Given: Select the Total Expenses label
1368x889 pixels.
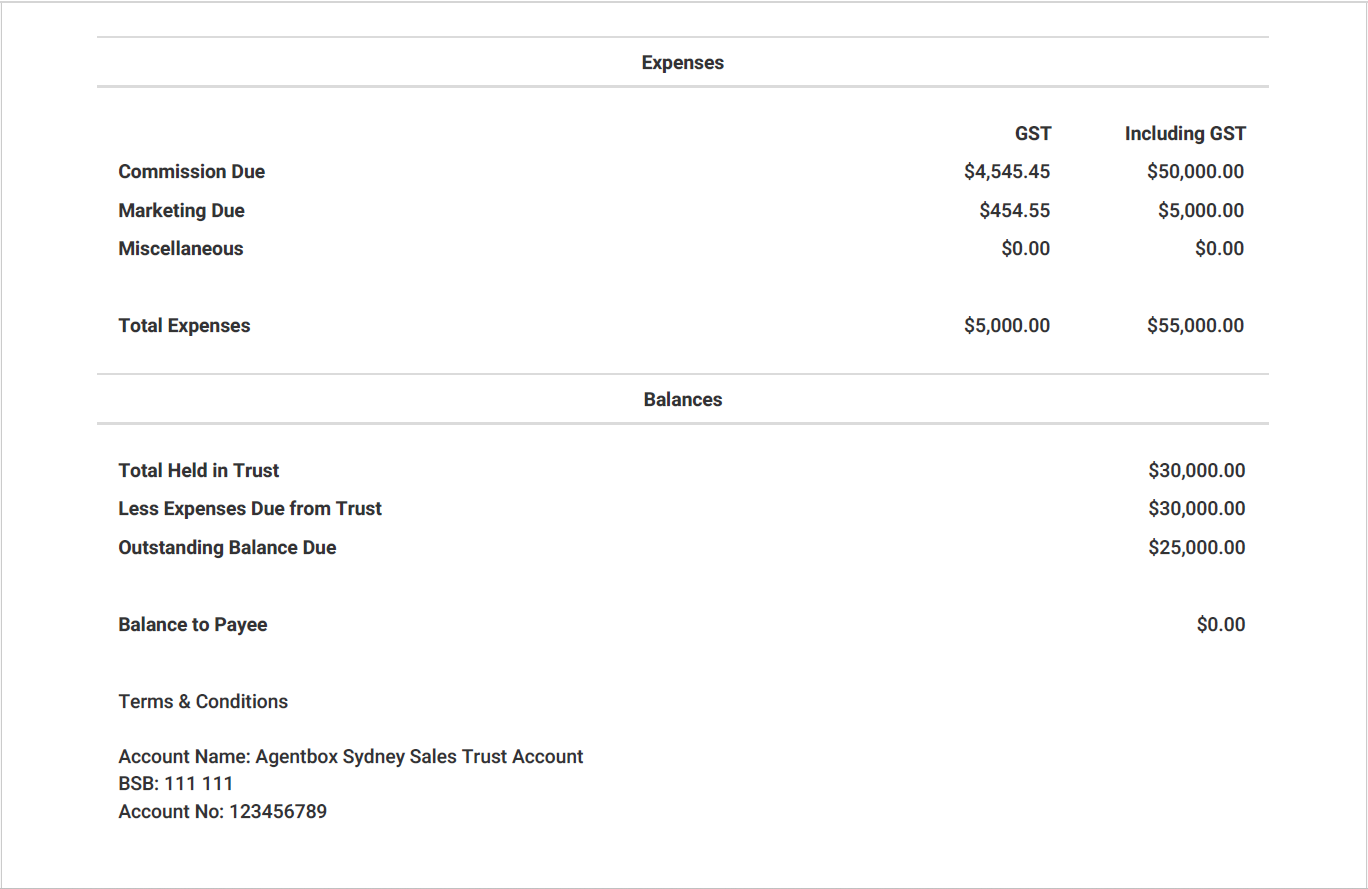Looking at the screenshot, I should click(x=185, y=326).
